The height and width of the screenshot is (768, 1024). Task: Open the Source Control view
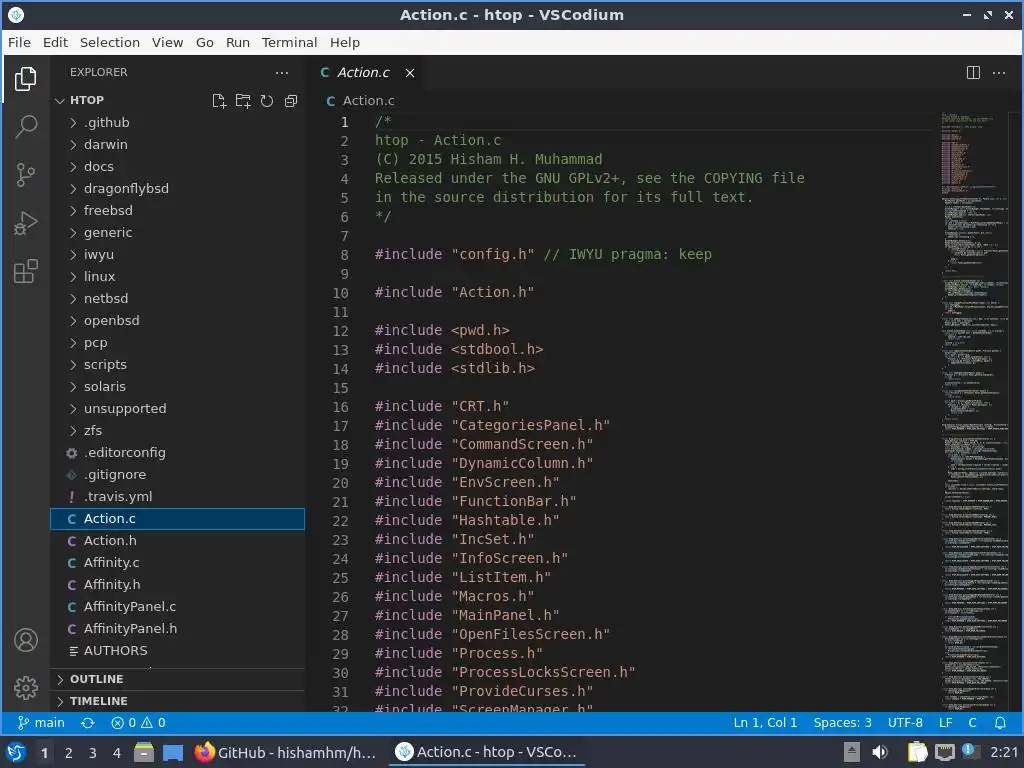25,174
